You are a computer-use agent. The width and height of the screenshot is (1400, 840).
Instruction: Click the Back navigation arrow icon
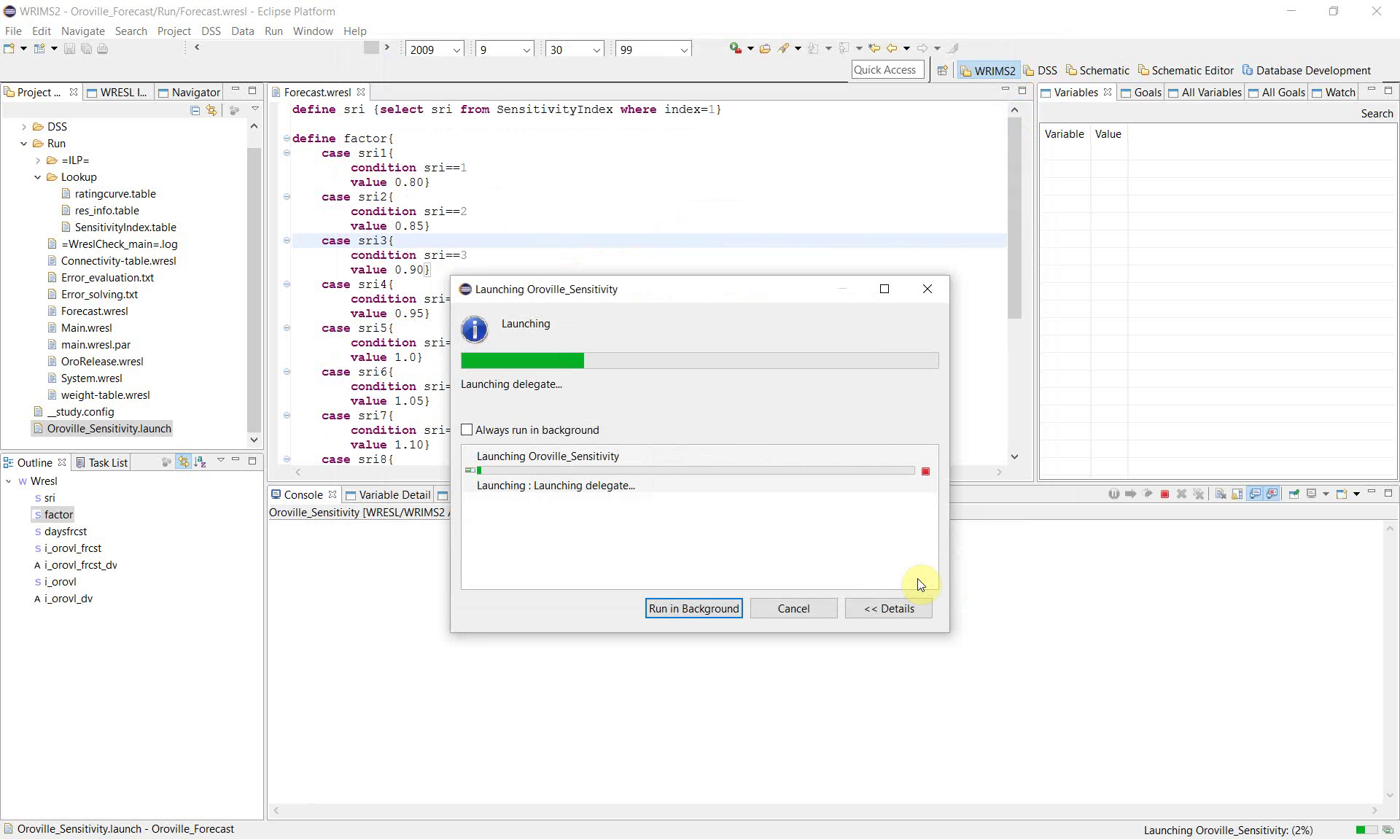(x=891, y=49)
